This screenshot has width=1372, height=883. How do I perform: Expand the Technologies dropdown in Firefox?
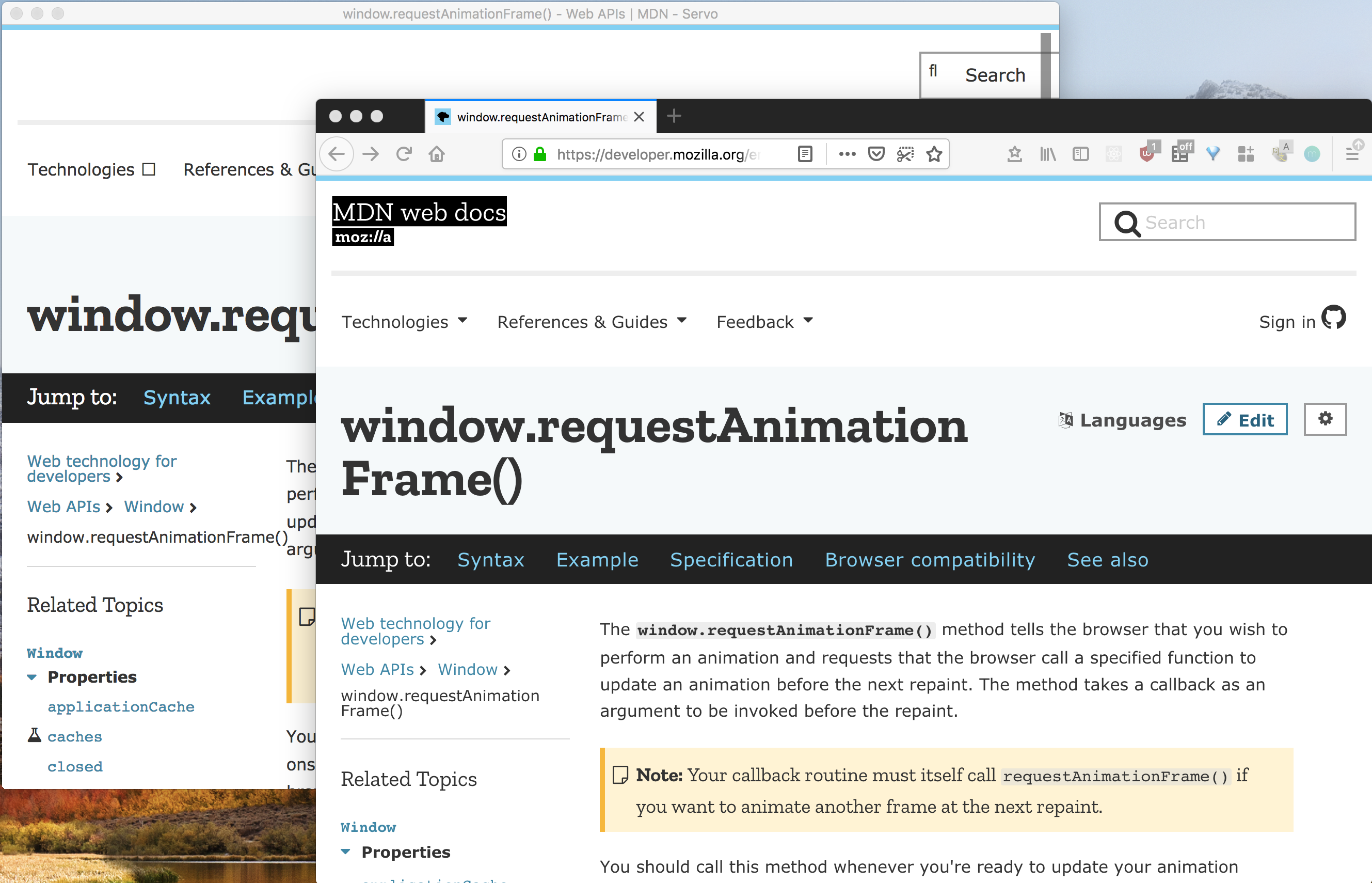pos(405,322)
